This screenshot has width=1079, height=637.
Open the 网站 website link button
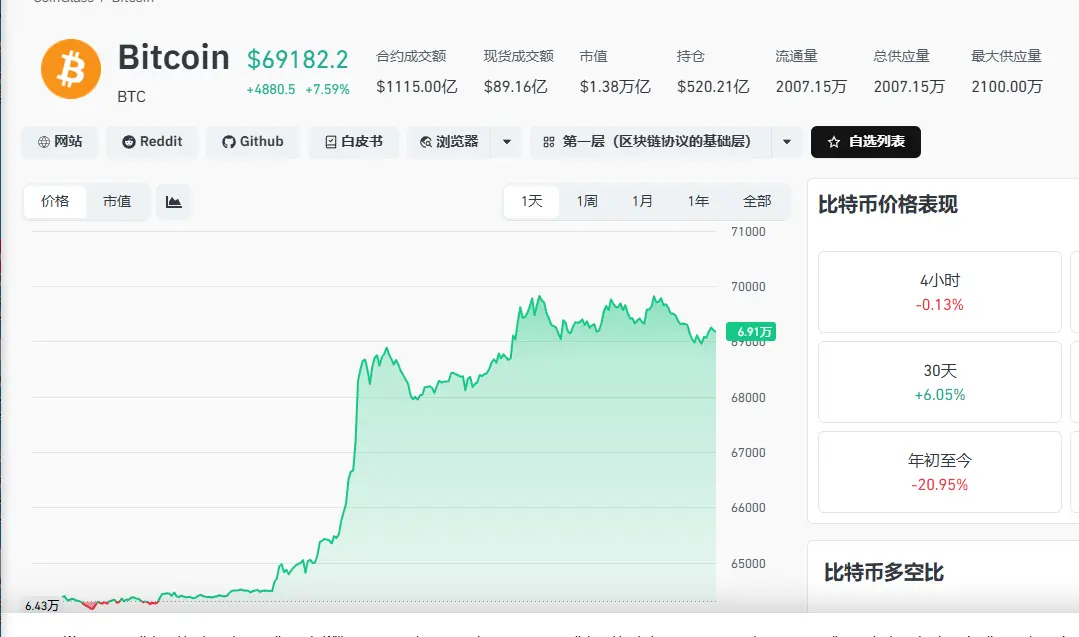click(60, 142)
